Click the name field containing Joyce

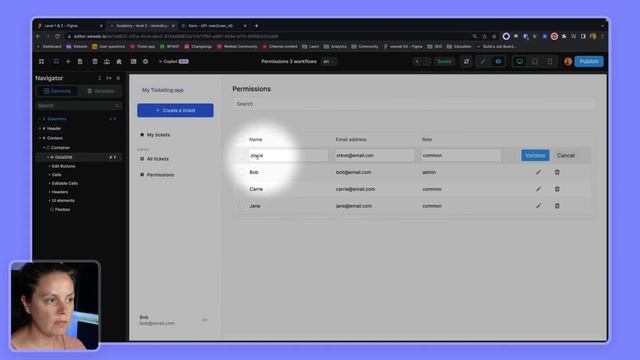point(288,156)
